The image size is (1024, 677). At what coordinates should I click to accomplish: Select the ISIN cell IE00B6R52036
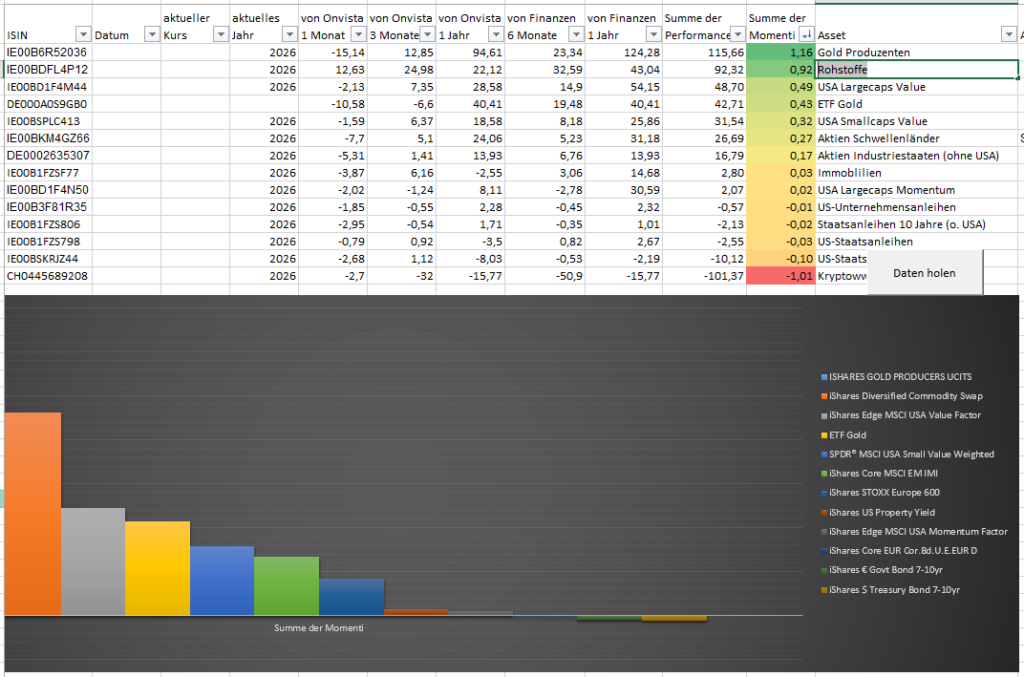47,52
